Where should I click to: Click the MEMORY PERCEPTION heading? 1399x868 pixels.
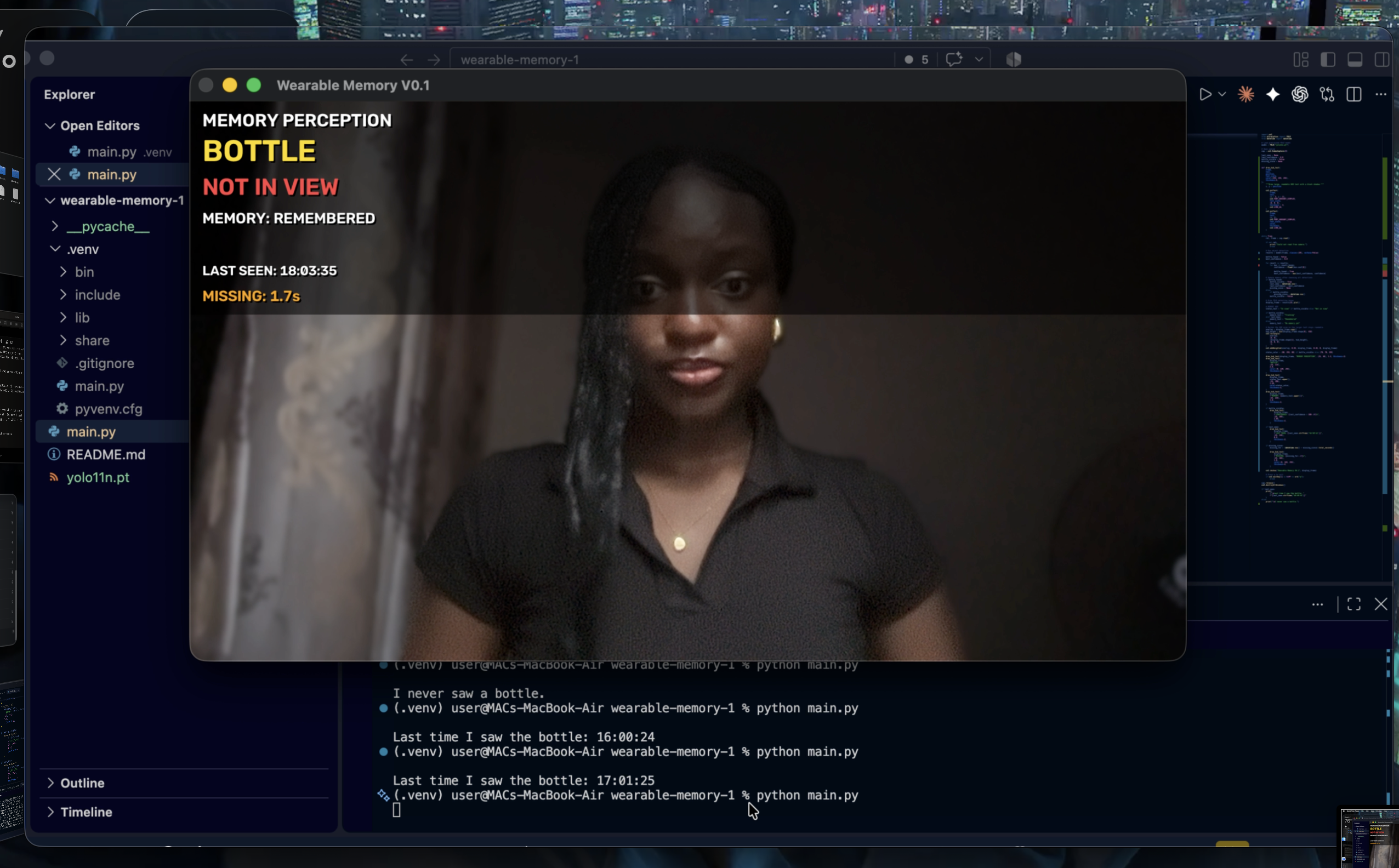pyautogui.click(x=297, y=121)
